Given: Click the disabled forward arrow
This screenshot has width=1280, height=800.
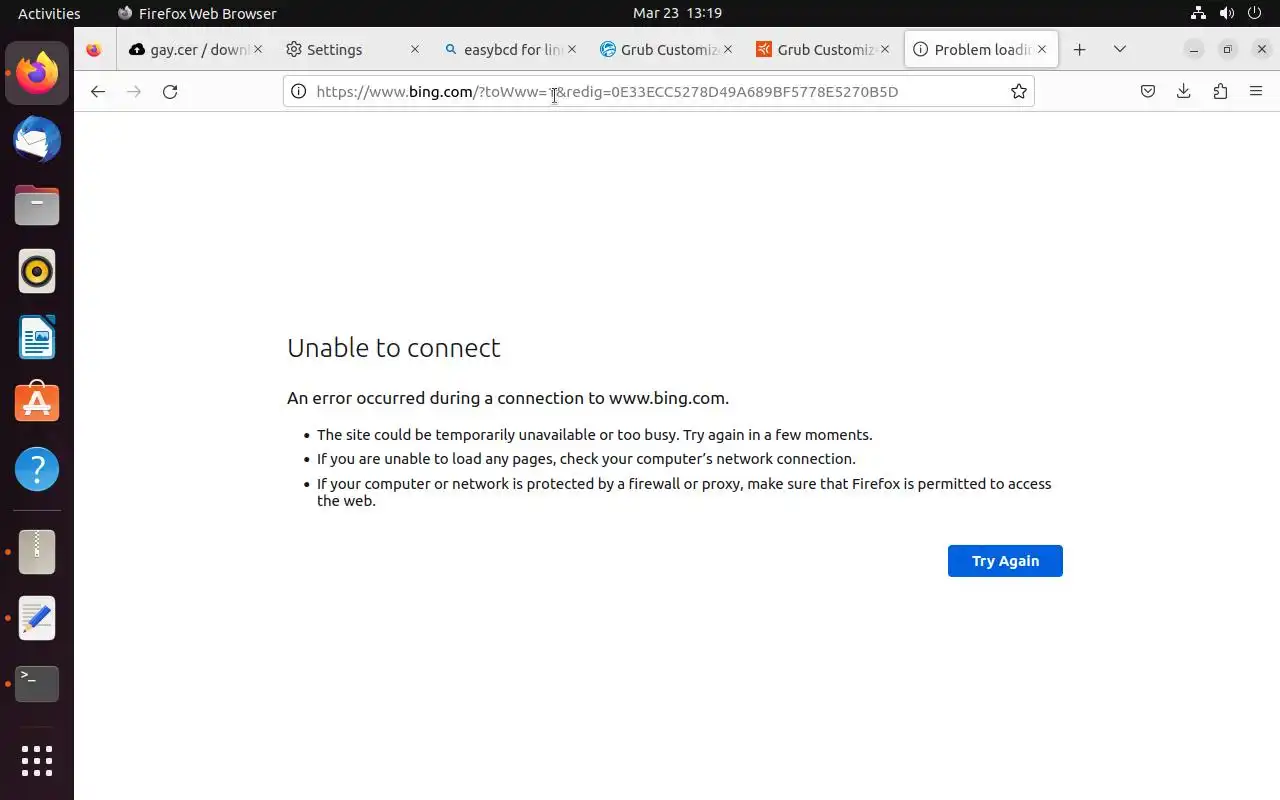Looking at the screenshot, I should coord(134,92).
